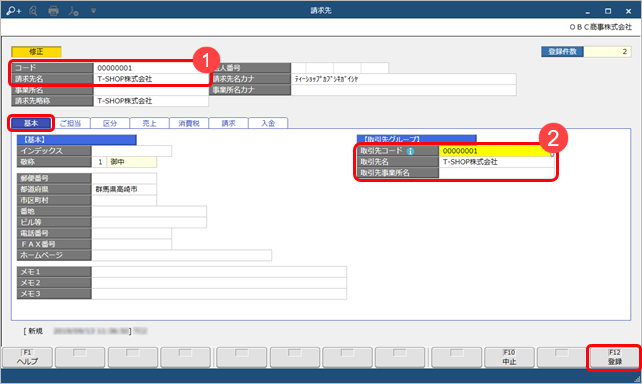
Task: Click the F10 中止 button
Action: [509, 357]
